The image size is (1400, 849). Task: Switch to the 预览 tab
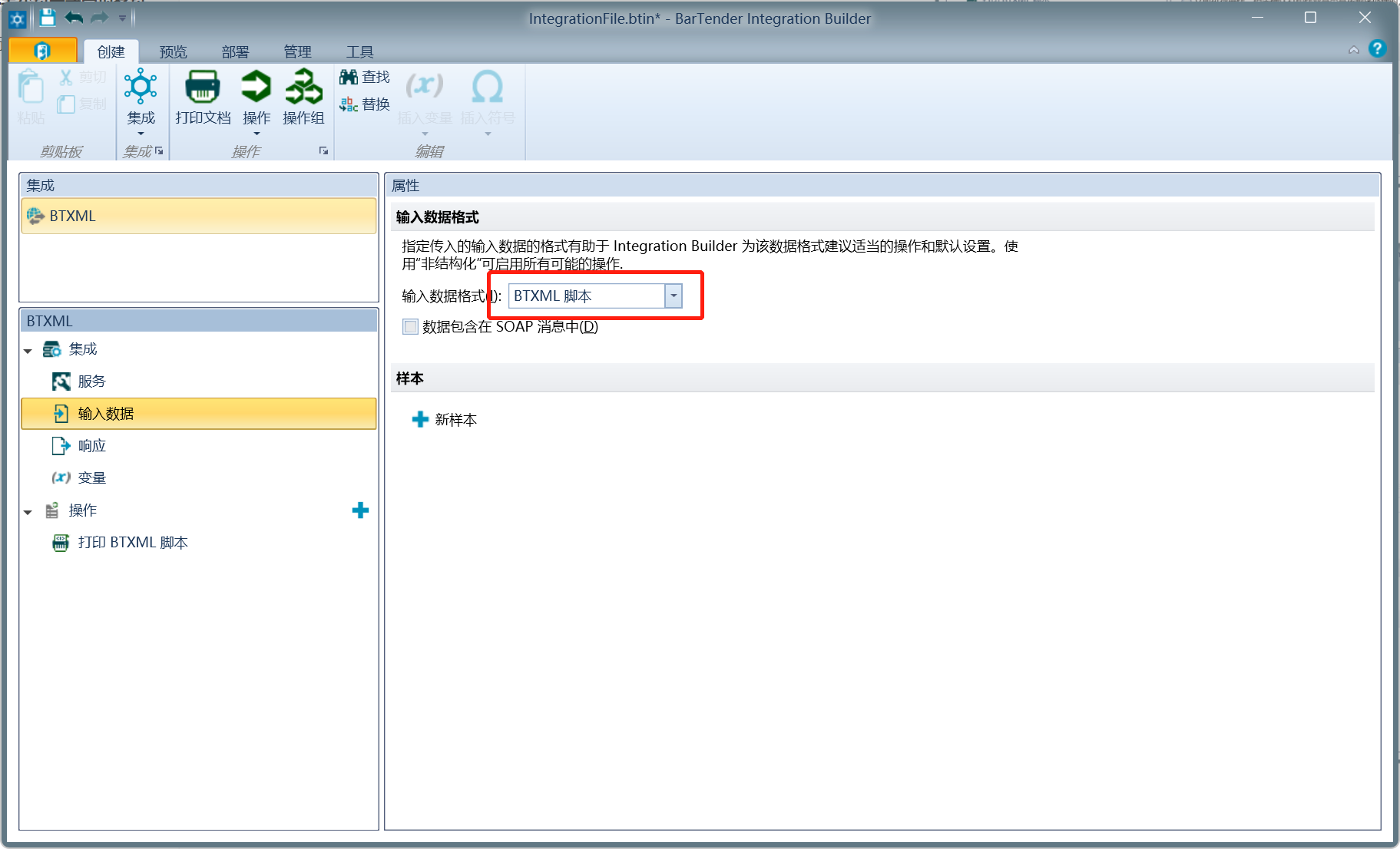pos(173,51)
